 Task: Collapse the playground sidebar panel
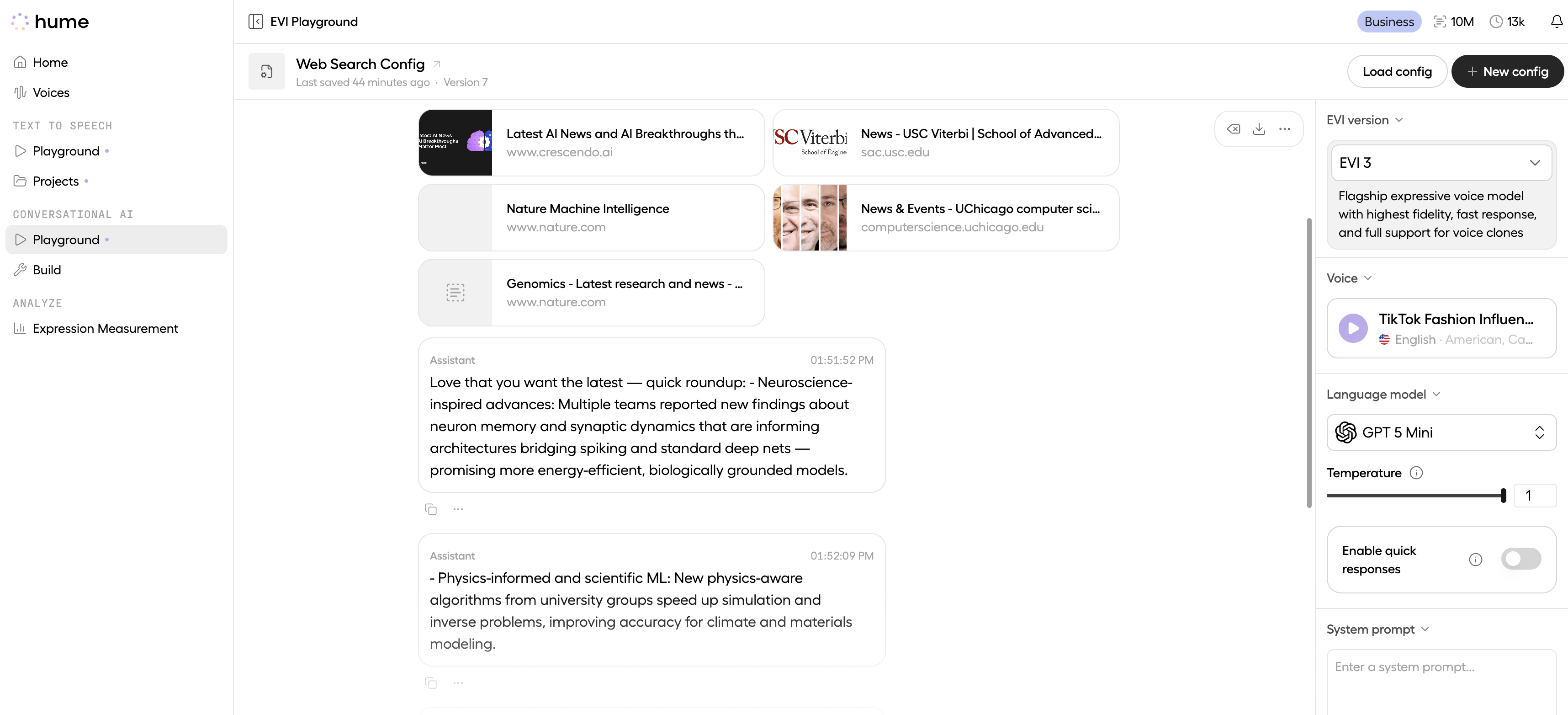pyautogui.click(x=256, y=21)
